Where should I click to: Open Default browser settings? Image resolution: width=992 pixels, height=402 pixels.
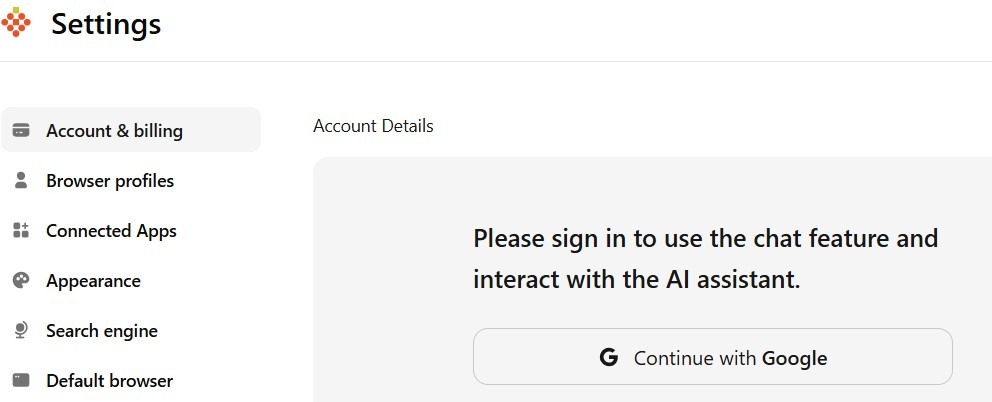[x=109, y=381]
